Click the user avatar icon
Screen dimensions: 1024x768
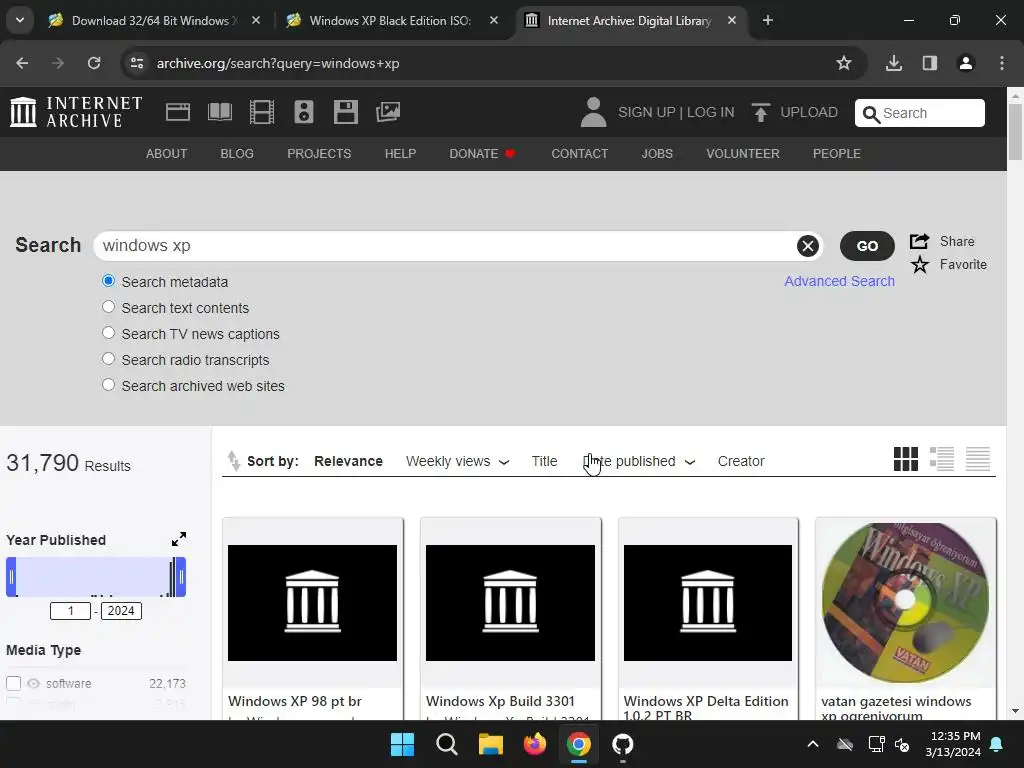593,112
